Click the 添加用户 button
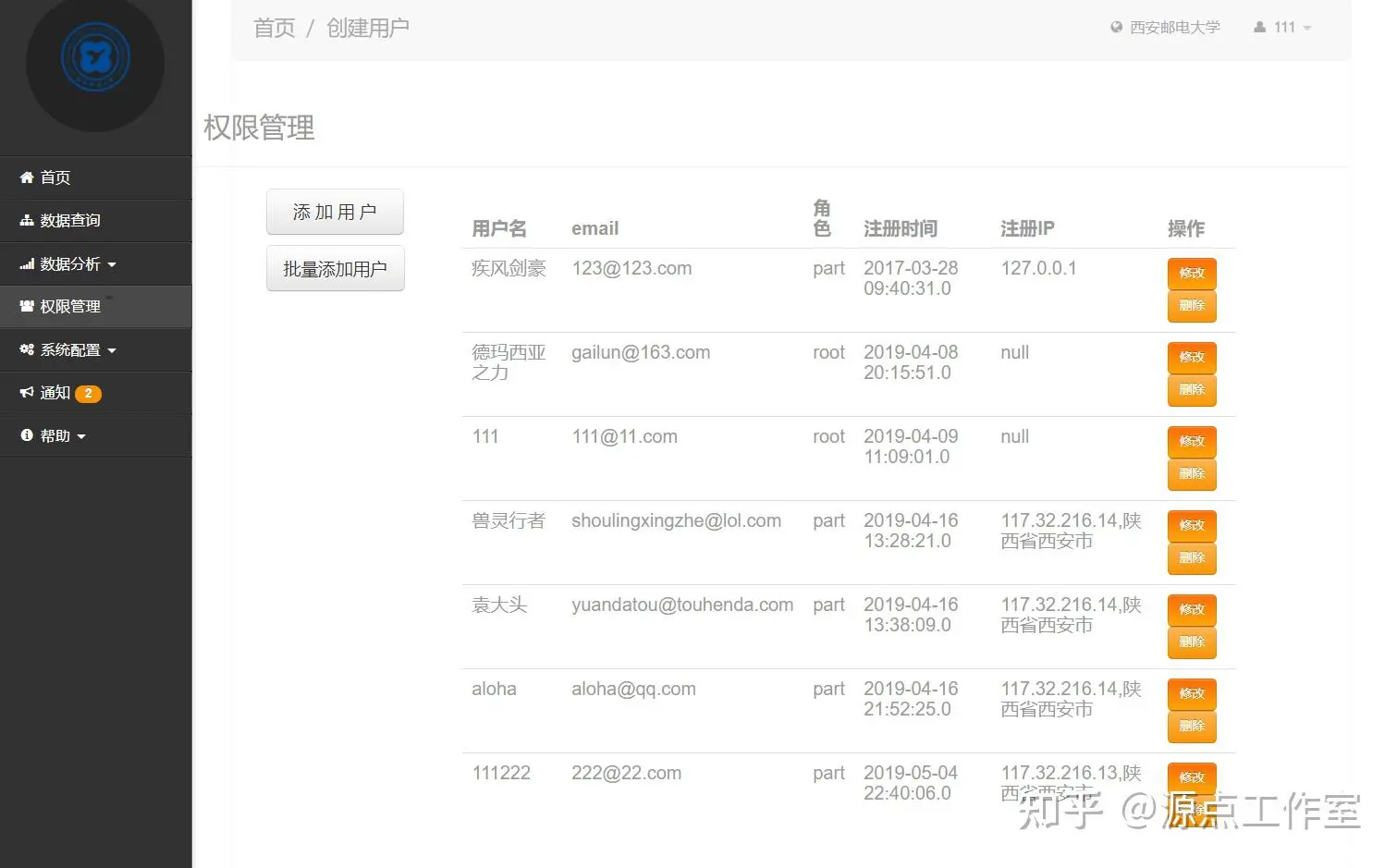This screenshot has height=868, width=1397. tap(335, 212)
